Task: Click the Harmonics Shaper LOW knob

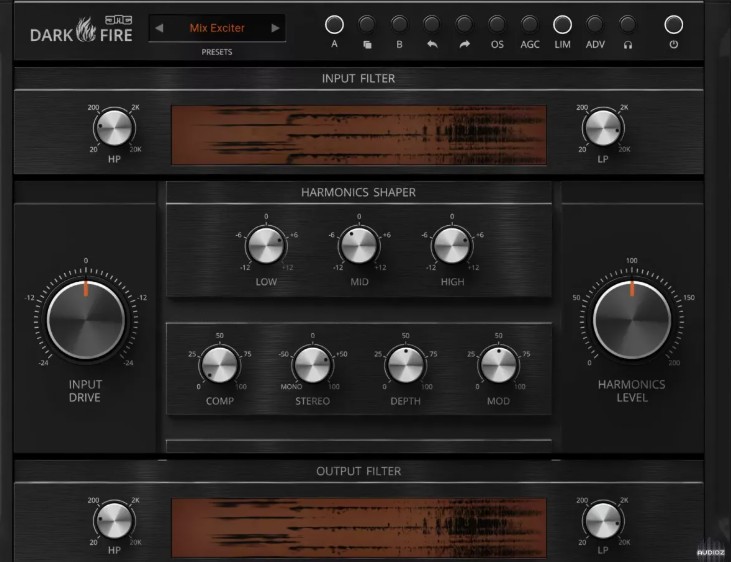Action: tap(266, 245)
